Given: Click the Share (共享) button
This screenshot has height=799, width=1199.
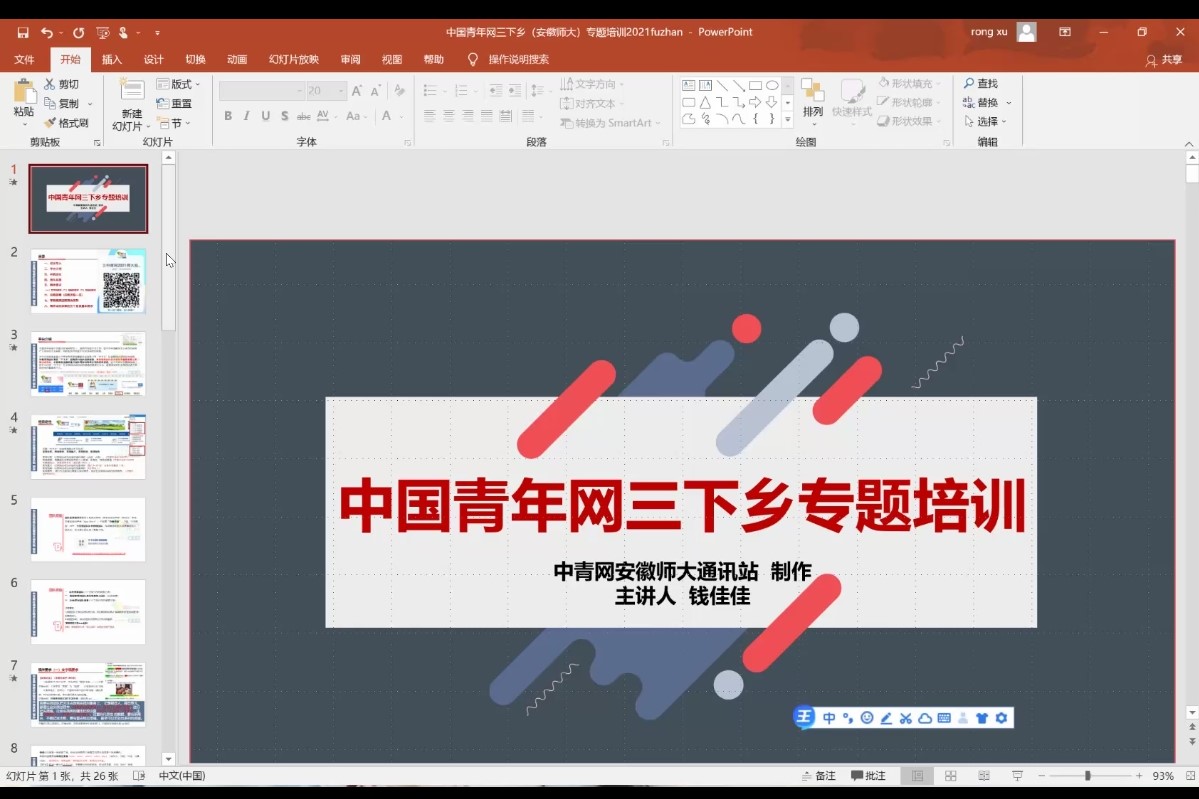Looking at the screenshot, I should [1164, 60].
